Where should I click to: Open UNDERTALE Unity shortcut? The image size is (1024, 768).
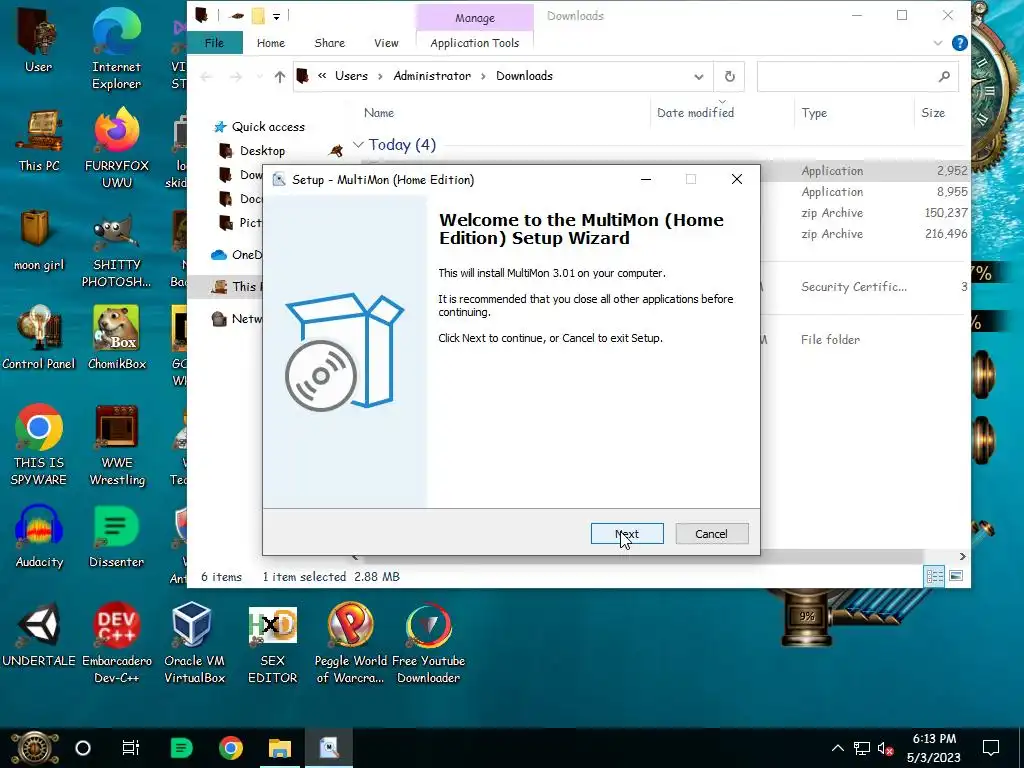pyautogui.click(x=39, y=635)
